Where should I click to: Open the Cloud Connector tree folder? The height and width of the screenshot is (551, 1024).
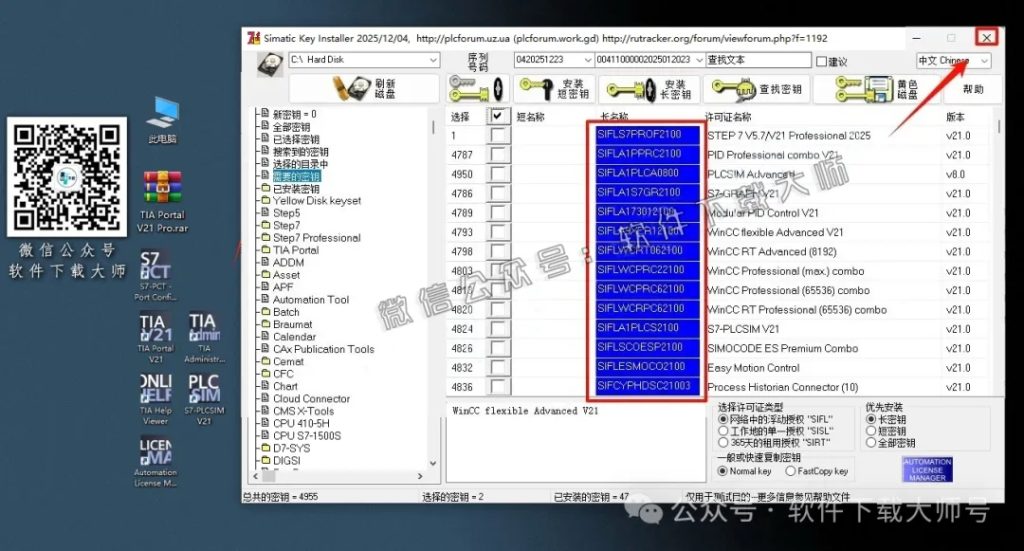tap(312, 398)
